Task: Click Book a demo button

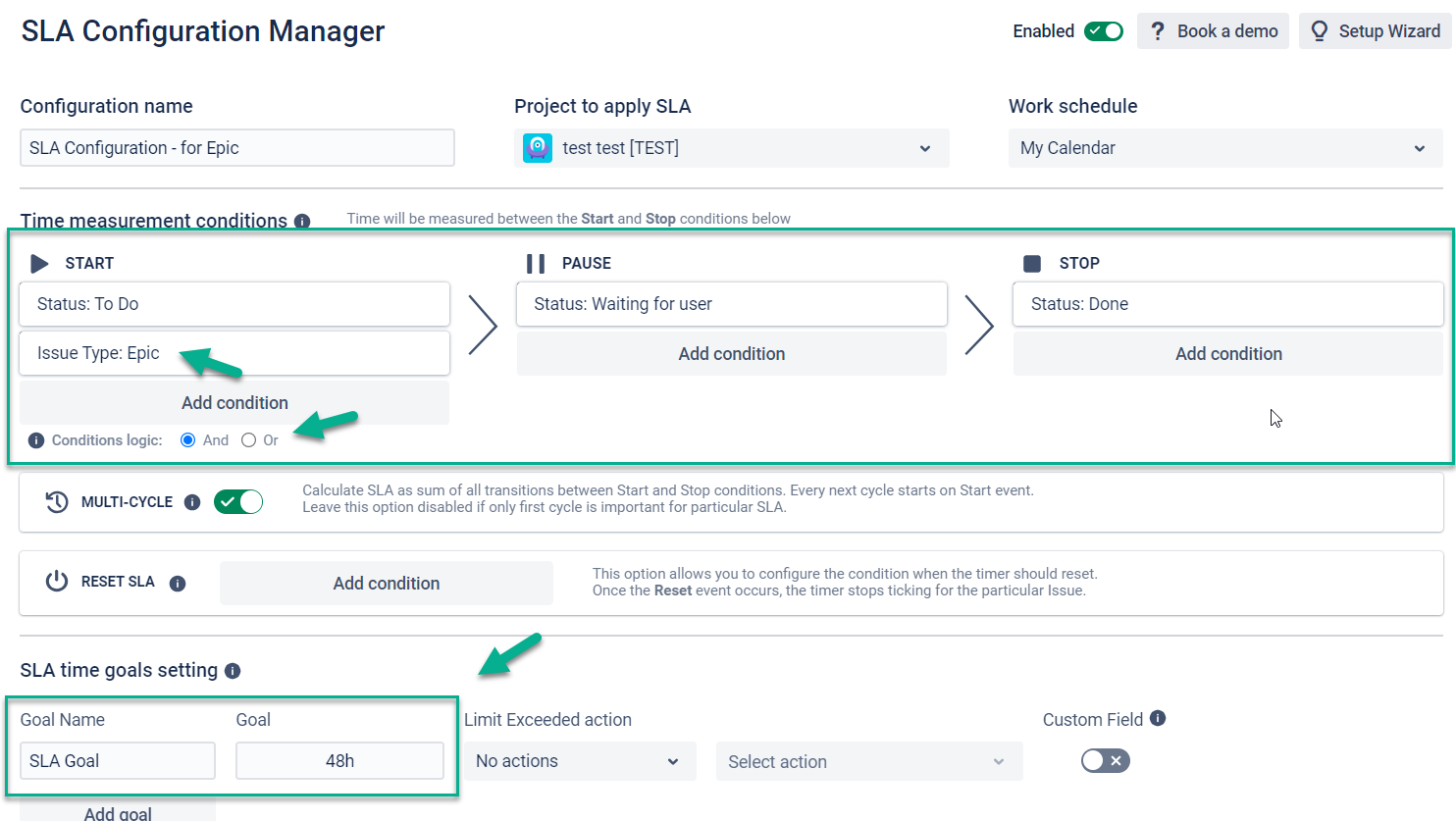Action: [1213, 31]
